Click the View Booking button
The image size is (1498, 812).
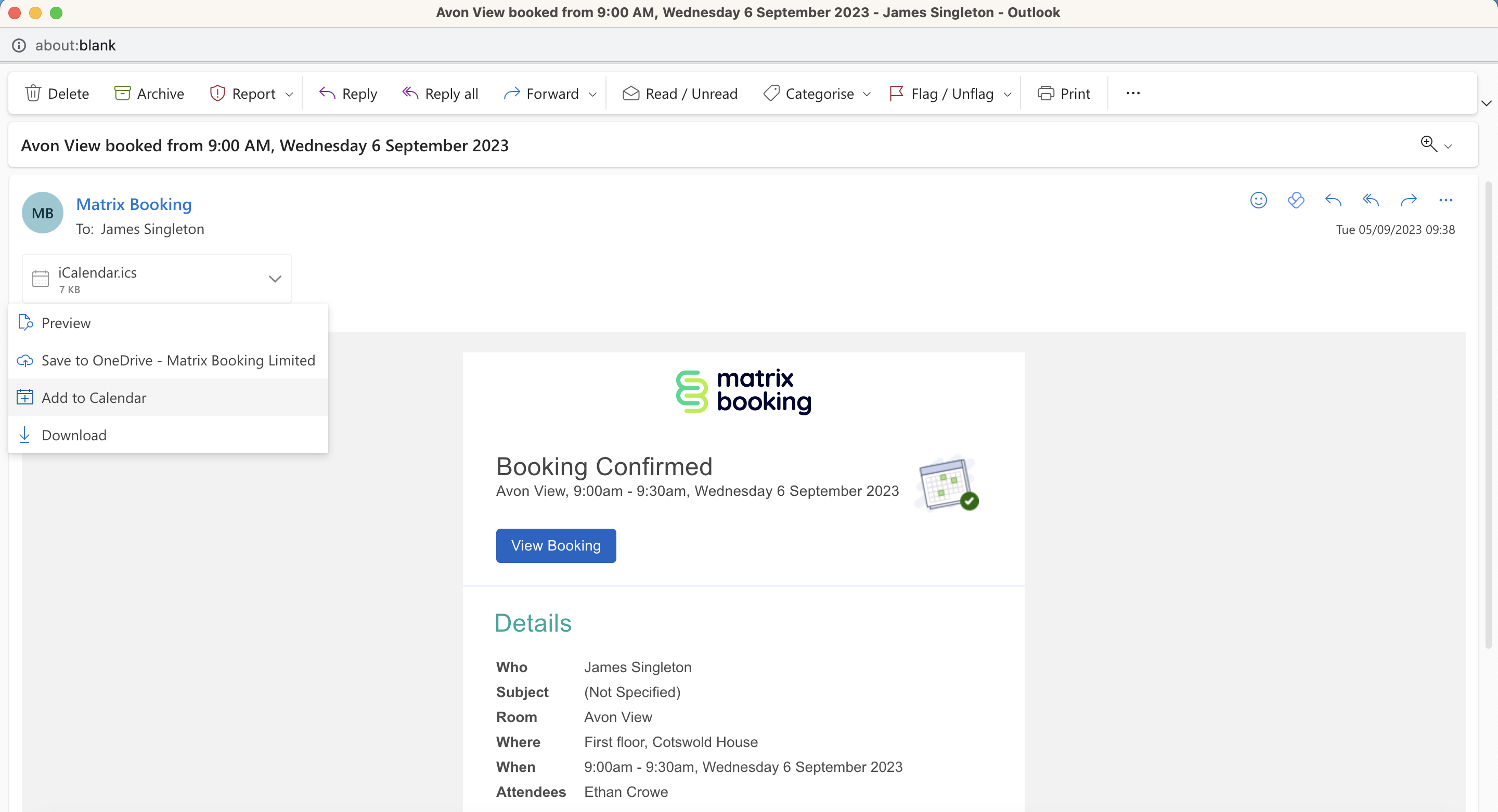556,545
